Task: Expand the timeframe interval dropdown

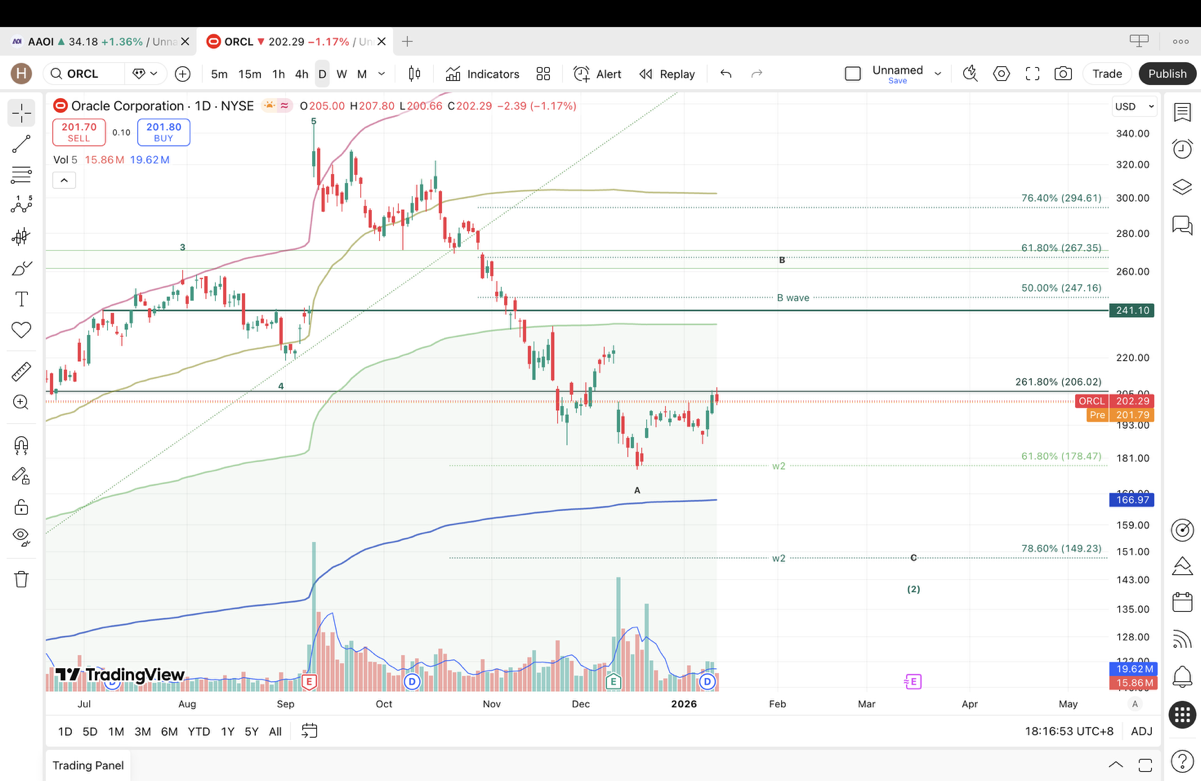Action: [x=382, y=74]
